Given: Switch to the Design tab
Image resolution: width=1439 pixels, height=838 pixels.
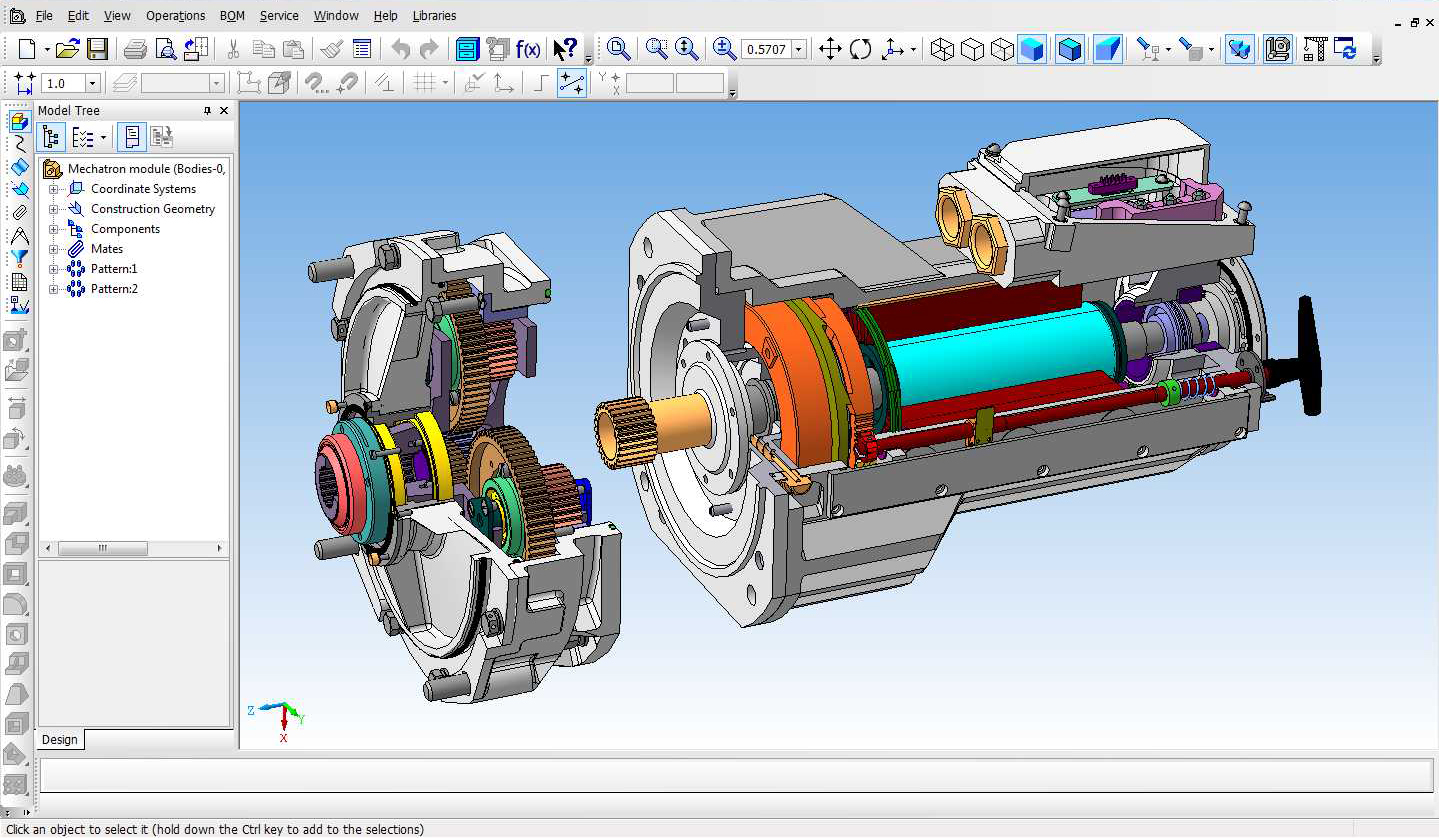Looking at the screenshot, I should coord(59,740).
